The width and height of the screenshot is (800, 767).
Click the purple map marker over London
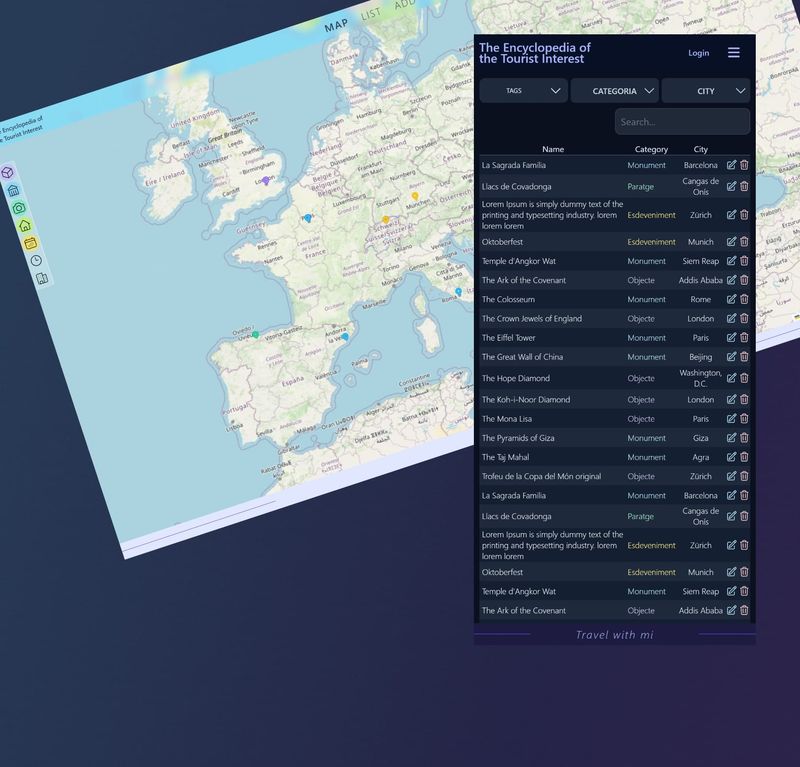tap(265, 181)
